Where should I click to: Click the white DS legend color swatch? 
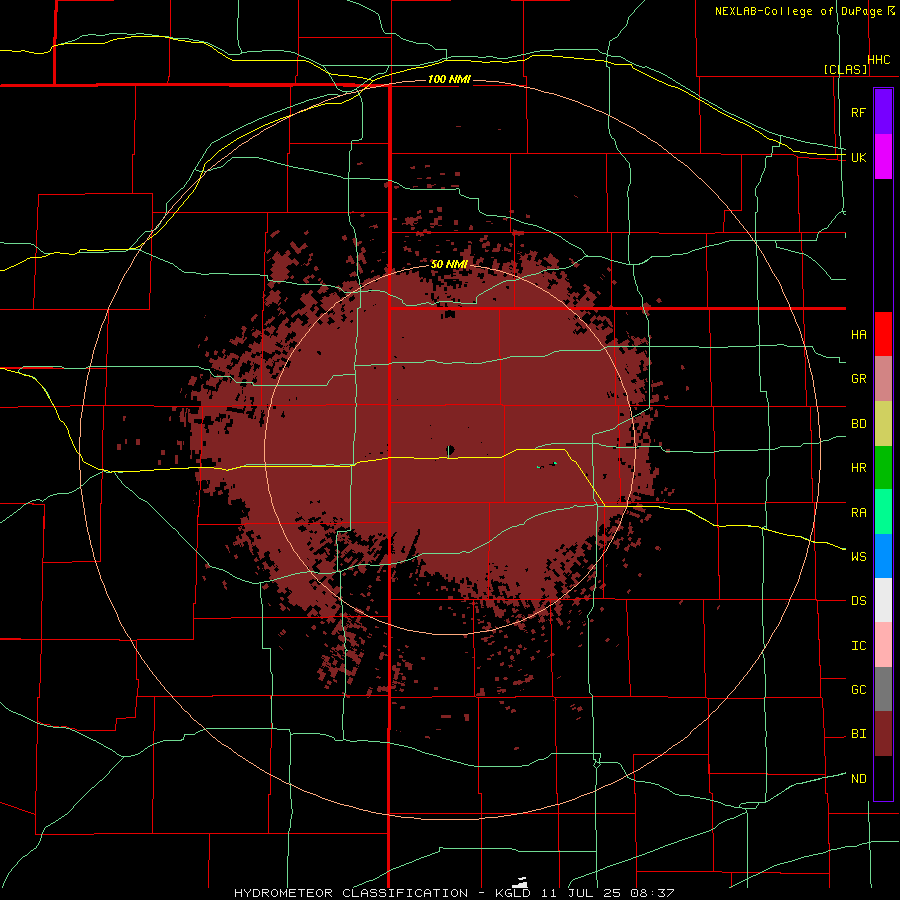[883, 600]
